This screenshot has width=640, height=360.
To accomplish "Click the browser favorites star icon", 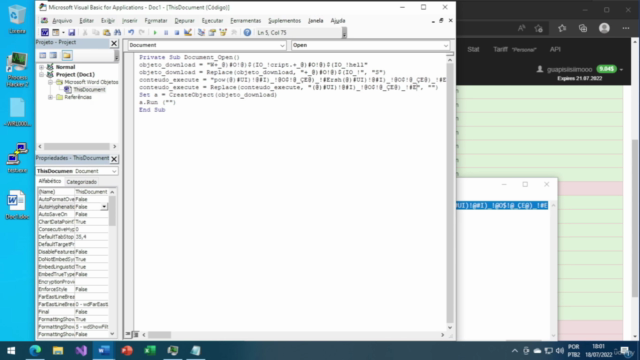I will pyautogui.click(x=562, y=28).
